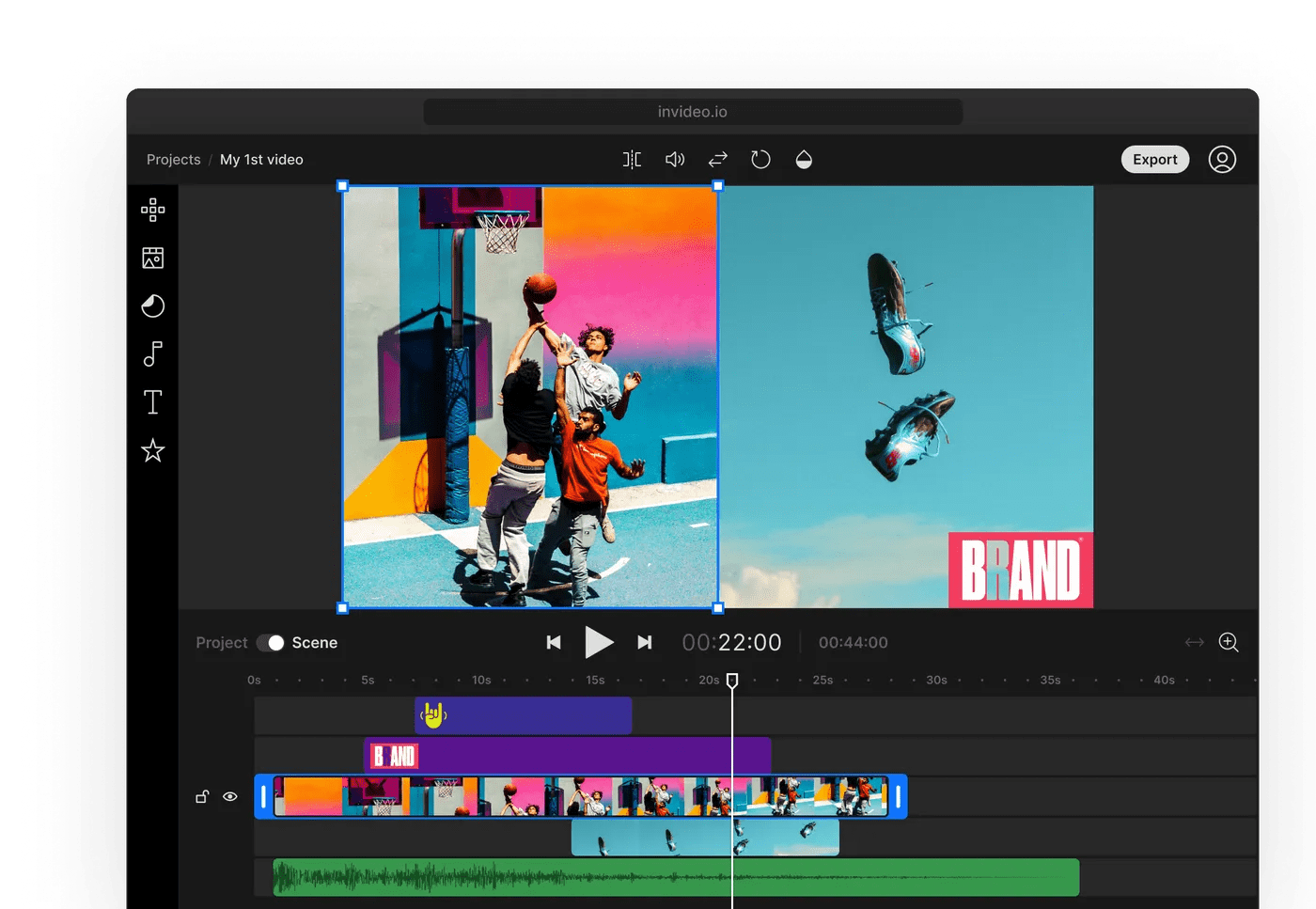Click the rotate icon in top toolbar
Viewport: 1316px width, 909px height.
click(x=760, y=160)
